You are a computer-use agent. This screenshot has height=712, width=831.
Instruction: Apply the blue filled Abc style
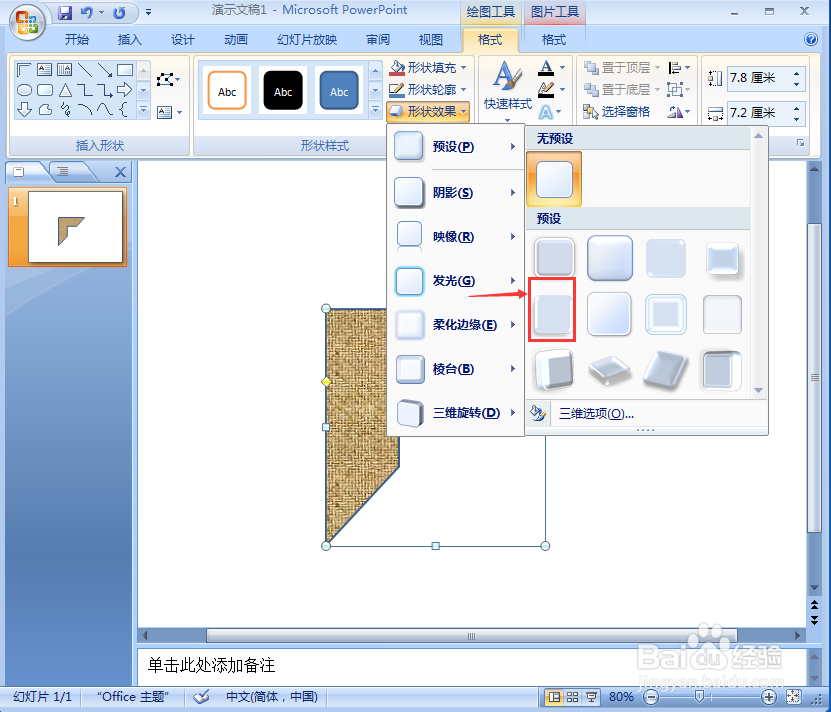click(339, 90)
